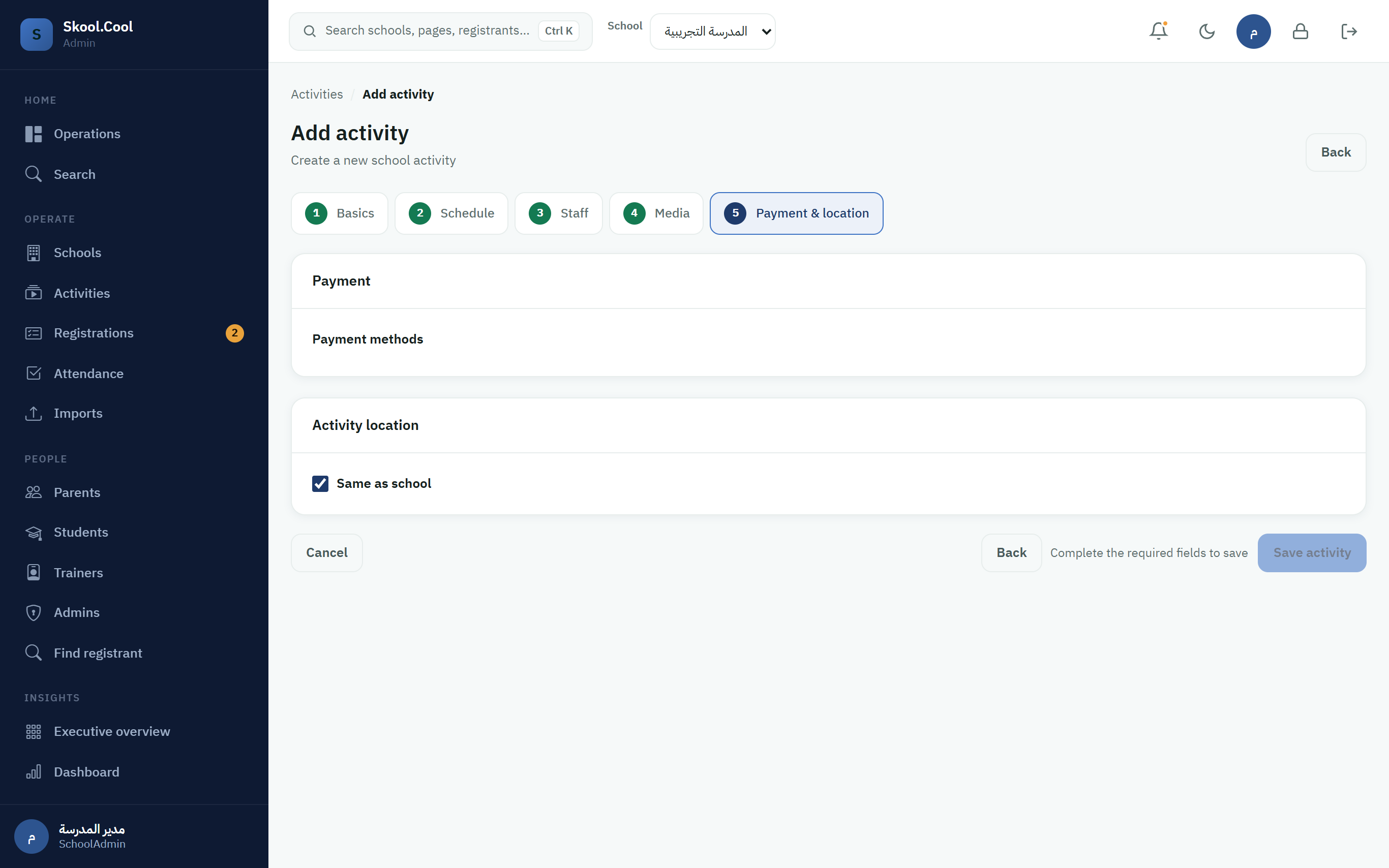Open the Admins menu item
This screenshot has width=1389, height=868.
click(134, 612)
